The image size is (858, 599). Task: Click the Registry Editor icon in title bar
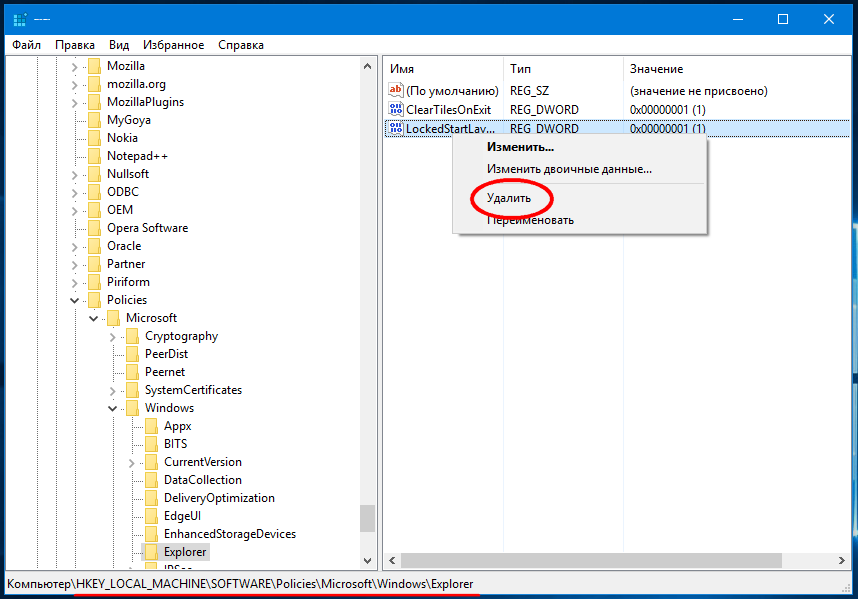coord(19,19)
